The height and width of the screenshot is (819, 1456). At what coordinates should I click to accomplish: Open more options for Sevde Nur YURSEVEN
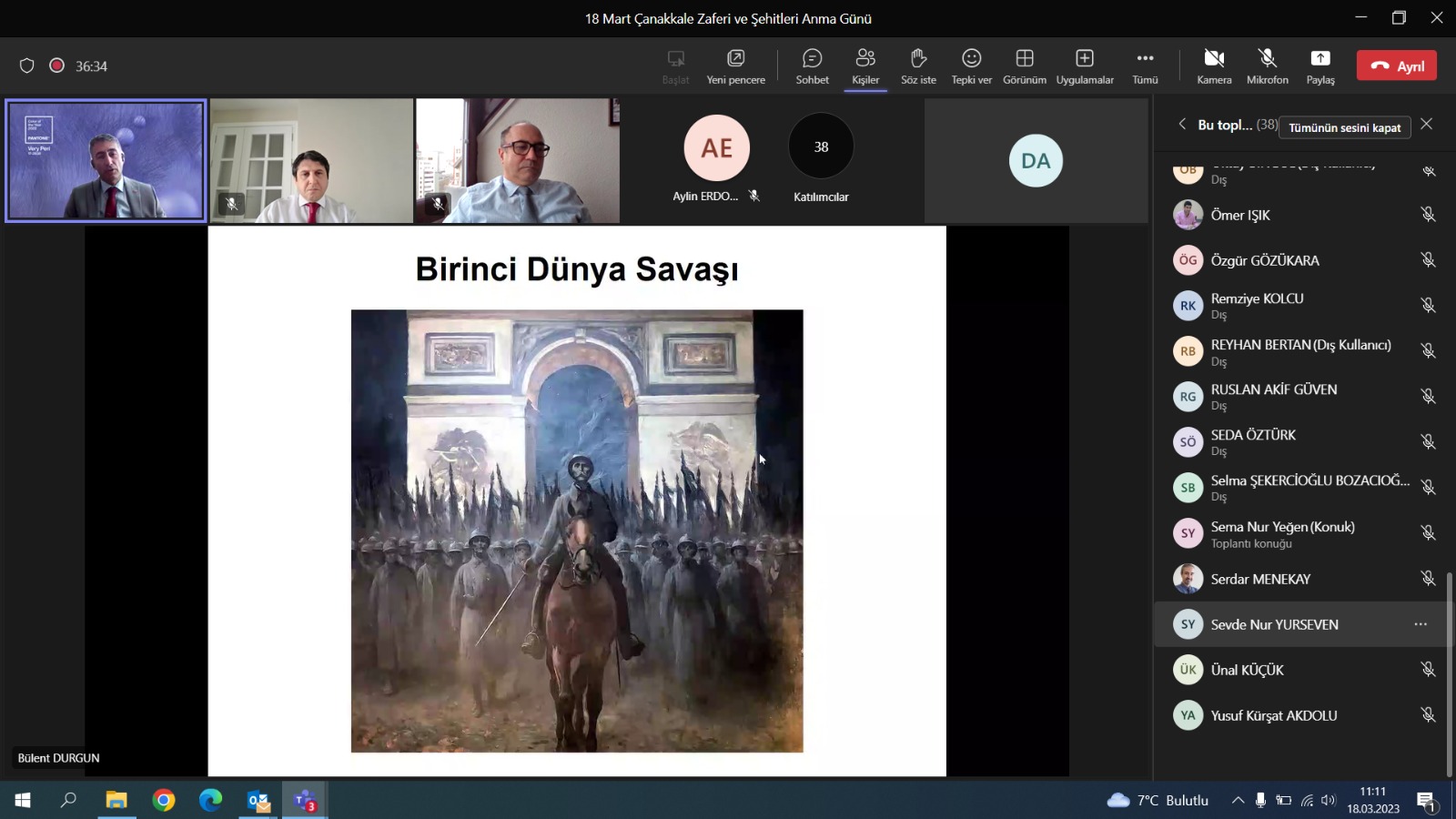[1421, 624]
